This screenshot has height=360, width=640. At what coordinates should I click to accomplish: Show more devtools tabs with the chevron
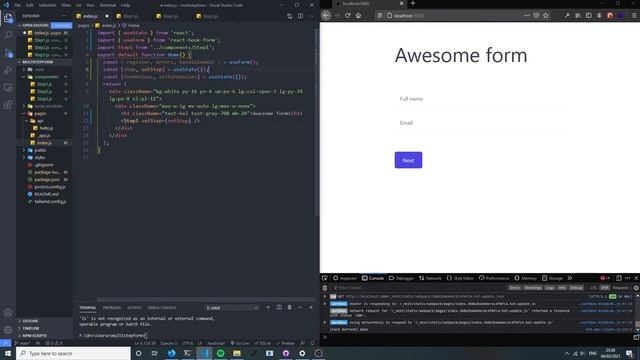[x=570, y=278]
